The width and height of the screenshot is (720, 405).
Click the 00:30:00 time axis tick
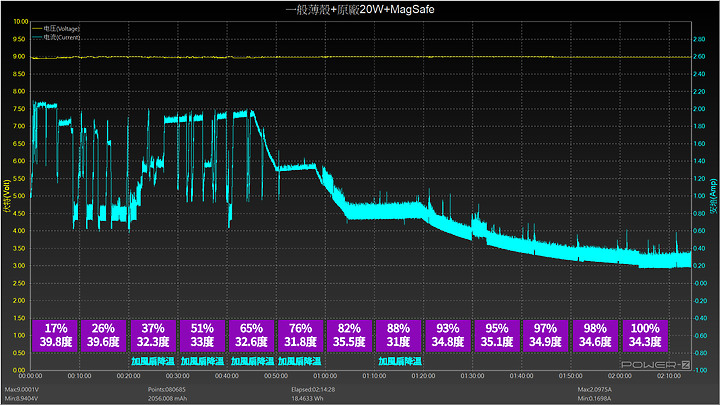pyautogui.click(x=178, y=376)
